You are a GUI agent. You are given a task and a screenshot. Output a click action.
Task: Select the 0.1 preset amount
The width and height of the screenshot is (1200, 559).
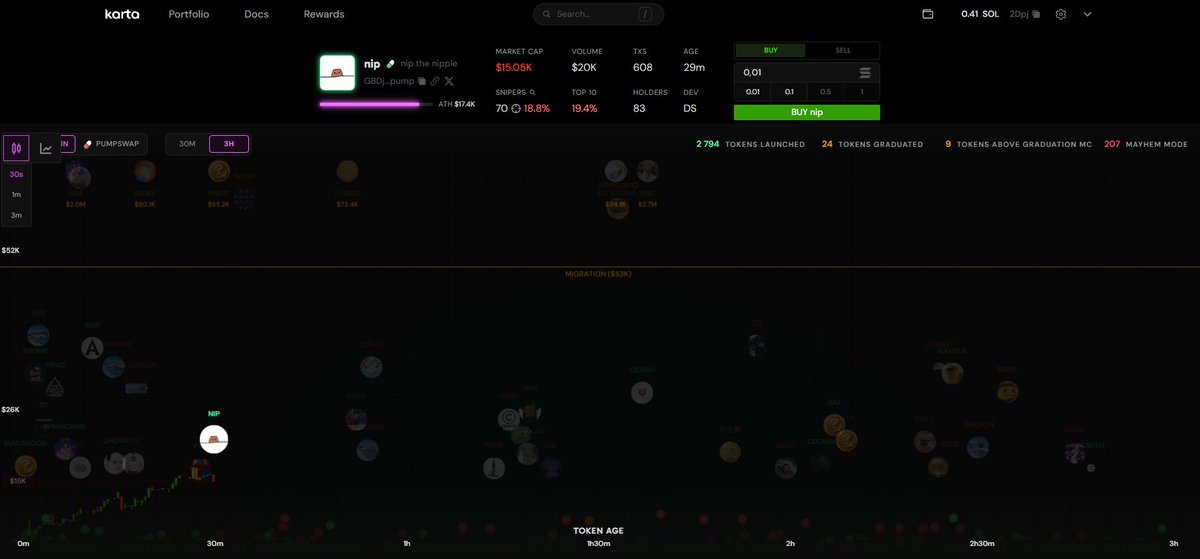(789, 92)
